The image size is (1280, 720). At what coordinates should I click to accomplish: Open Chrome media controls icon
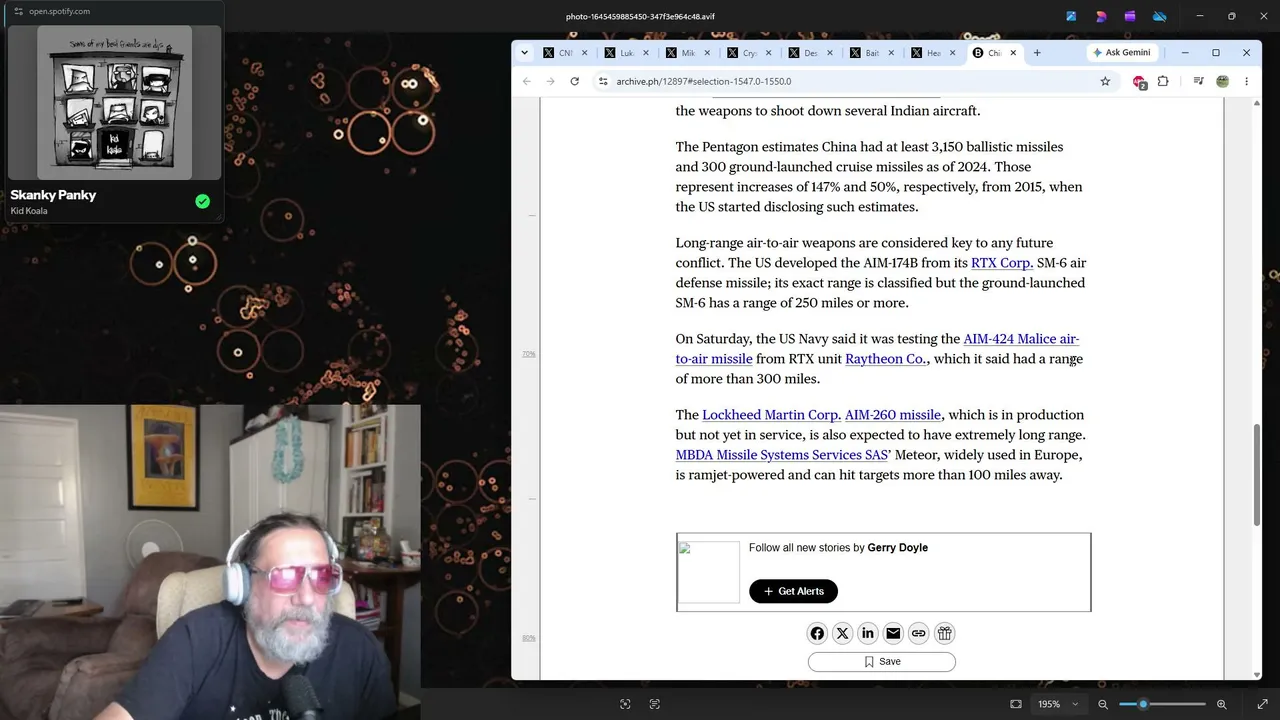pyautogui.click(x=1198, y=81)
